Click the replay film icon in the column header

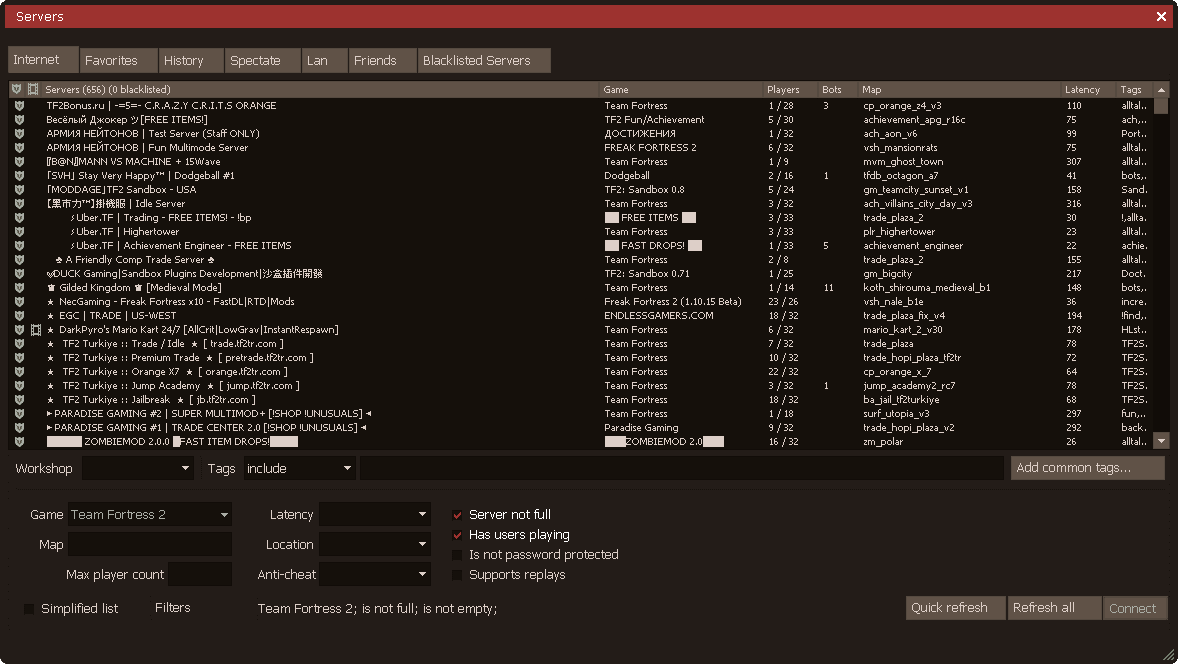point(33,90)
